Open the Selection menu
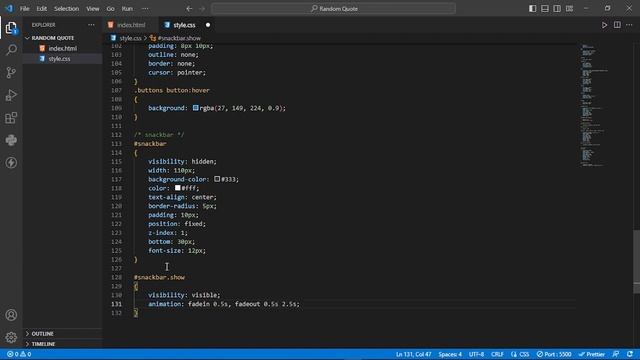 pyautogui.click(x=66, y=9)
